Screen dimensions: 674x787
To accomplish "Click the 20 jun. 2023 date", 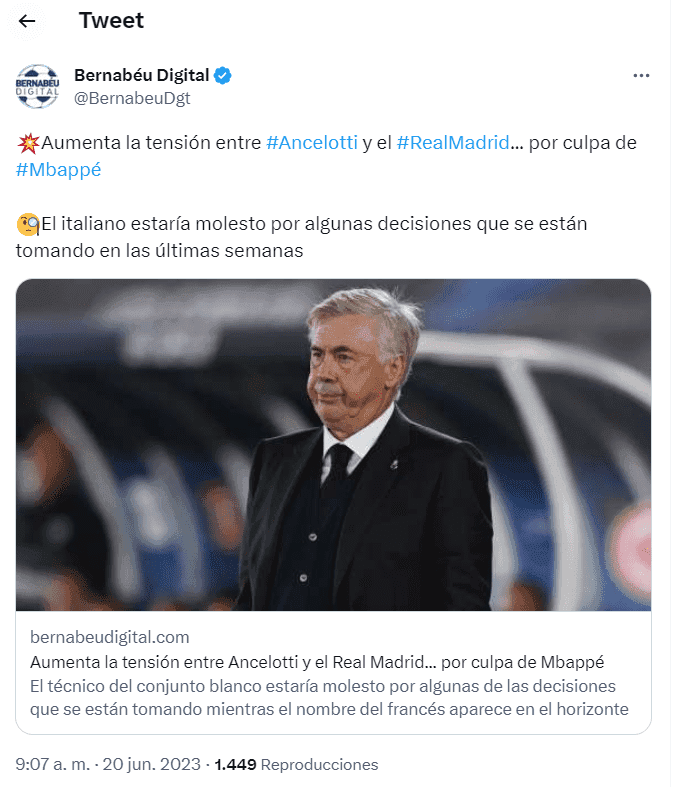I will click(x=152, y=764).
